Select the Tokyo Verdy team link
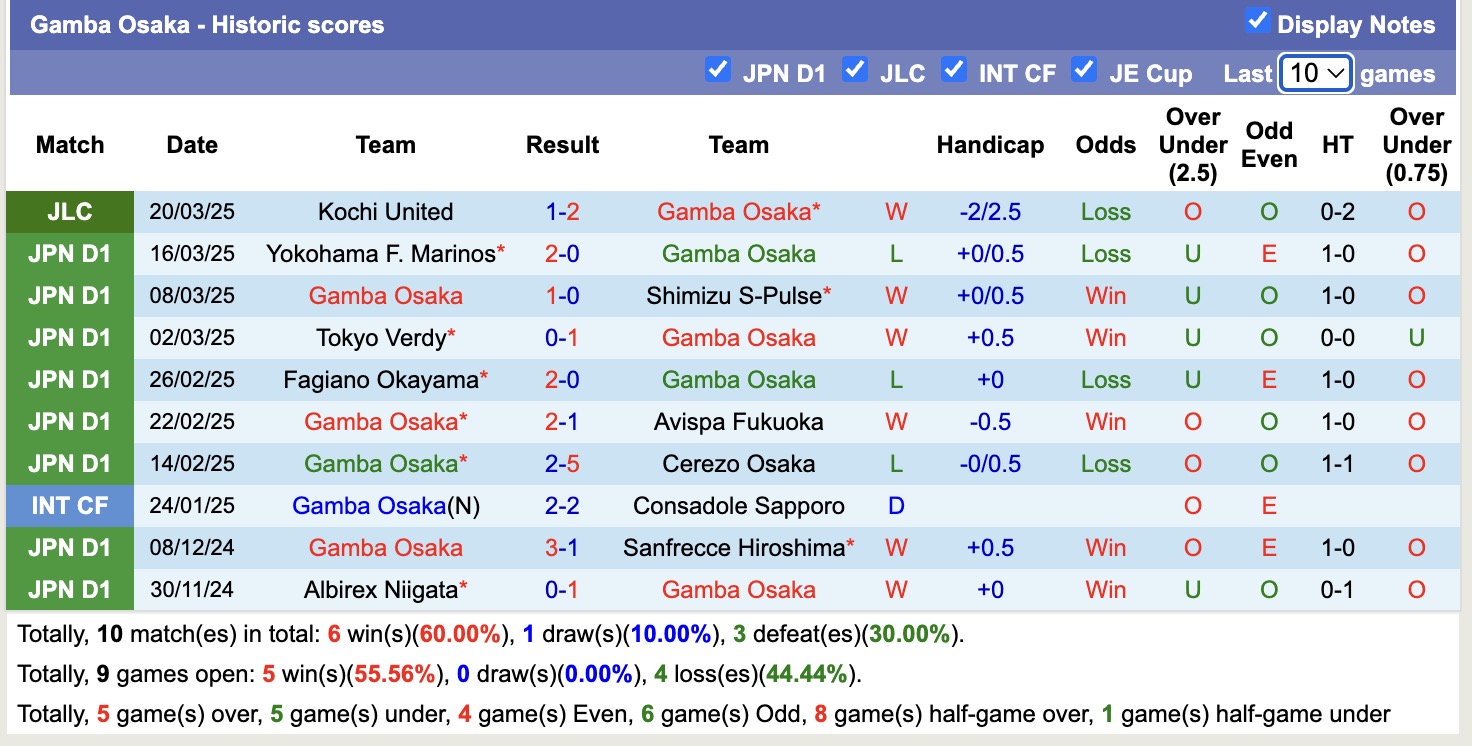The width and height of the screenshot is (1472, 746). (381, 338)
